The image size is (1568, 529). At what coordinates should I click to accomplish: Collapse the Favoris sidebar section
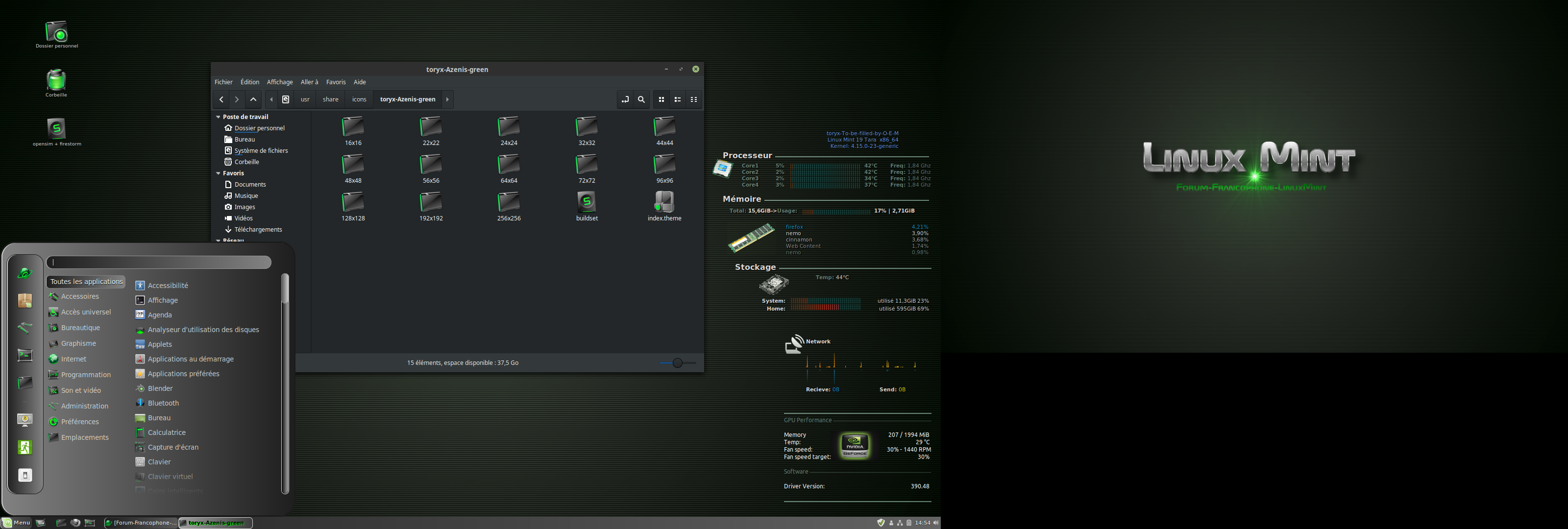pyautogui.click(x=218, y=173)
